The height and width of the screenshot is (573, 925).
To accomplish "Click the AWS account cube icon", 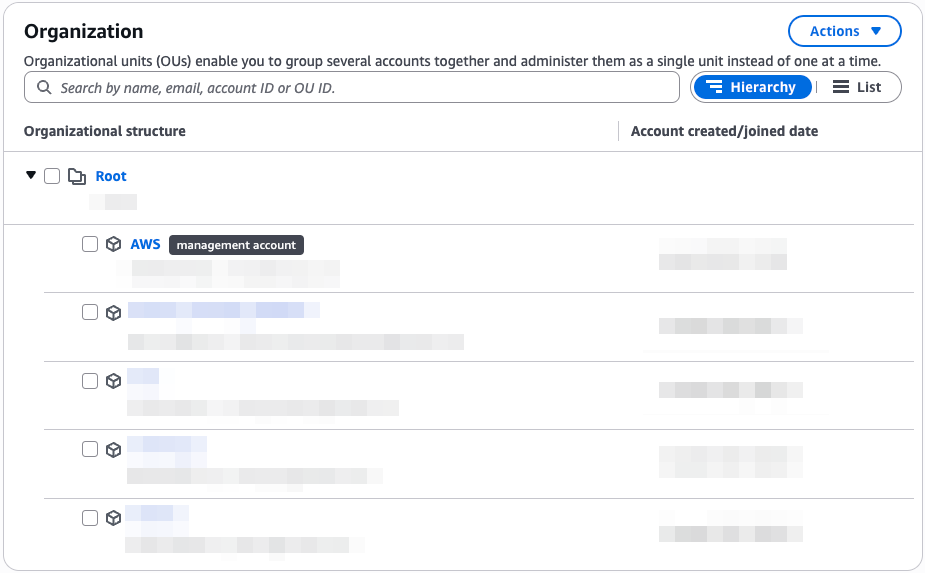I will point(113,244).
